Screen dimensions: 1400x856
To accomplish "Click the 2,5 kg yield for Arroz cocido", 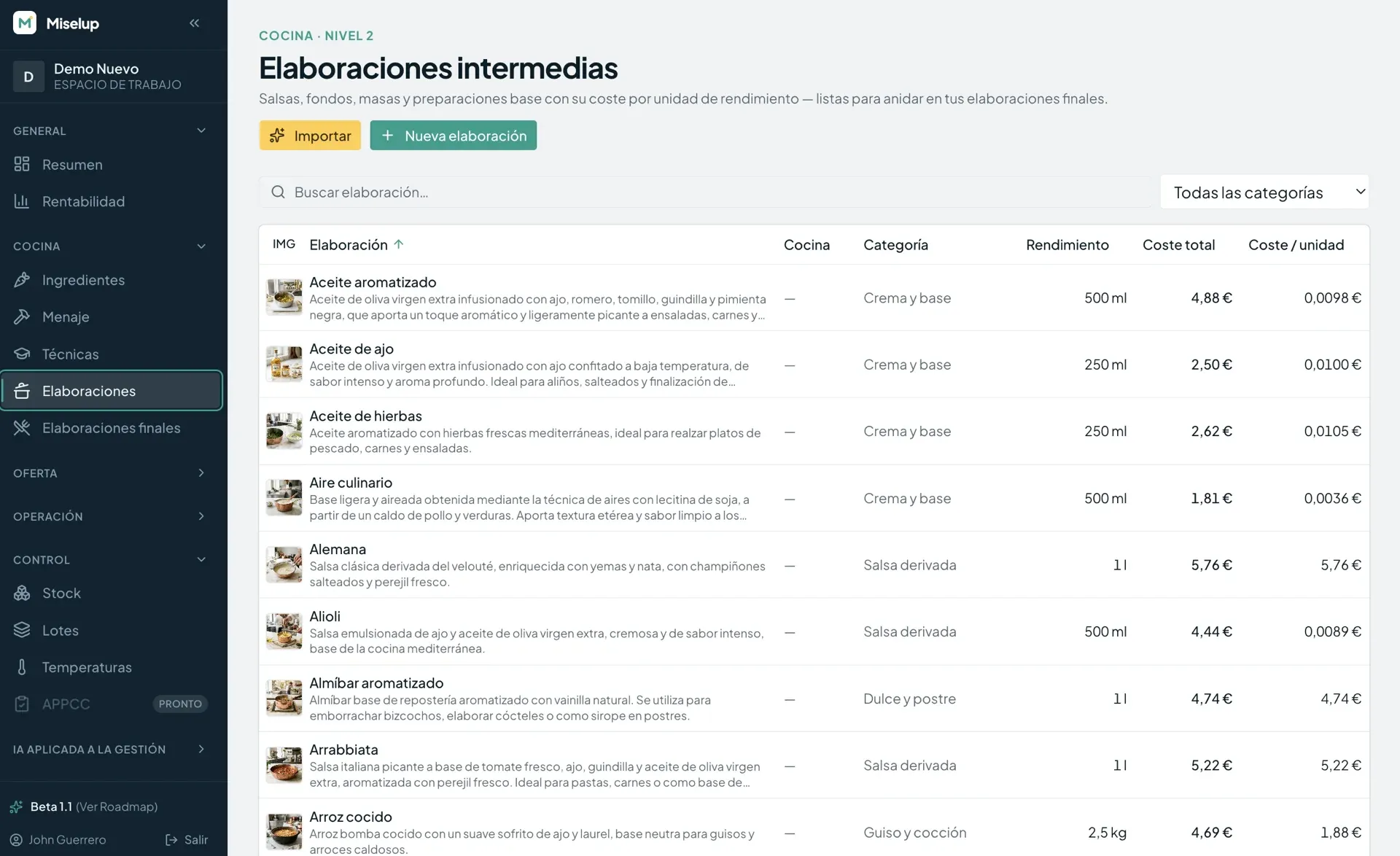I will pos(1107,833).
